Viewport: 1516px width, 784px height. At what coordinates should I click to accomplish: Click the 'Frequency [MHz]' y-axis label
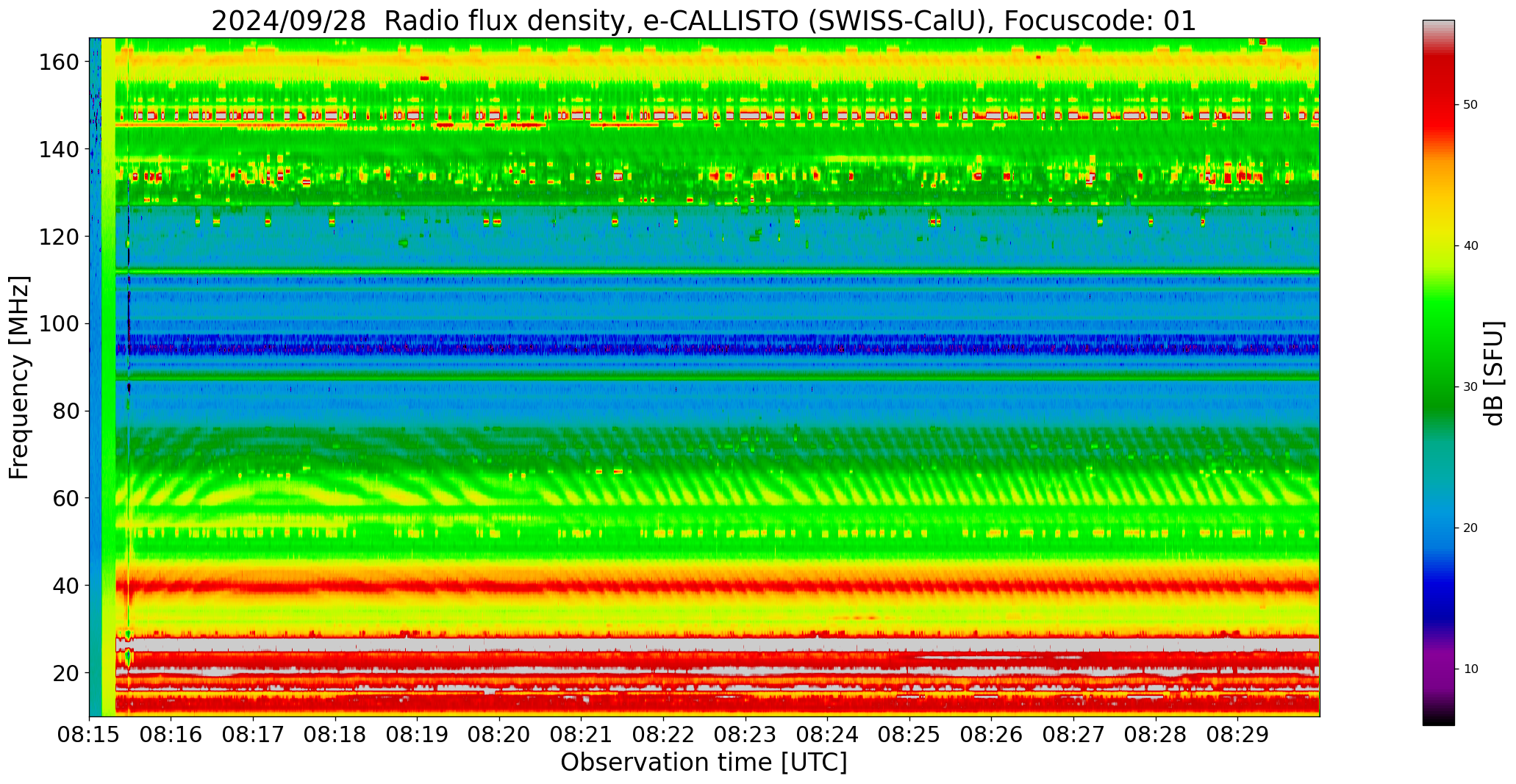pyautogui.click(x=19, y=377)
